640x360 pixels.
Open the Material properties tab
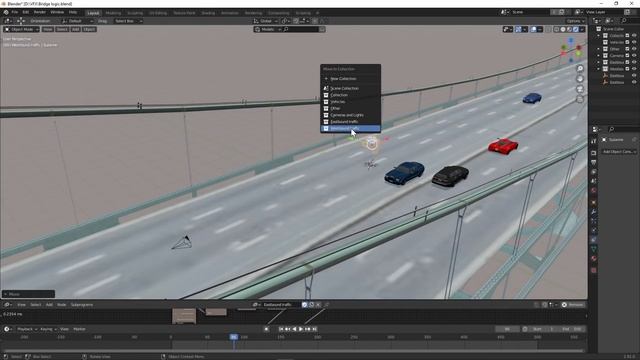coord(593,259)
